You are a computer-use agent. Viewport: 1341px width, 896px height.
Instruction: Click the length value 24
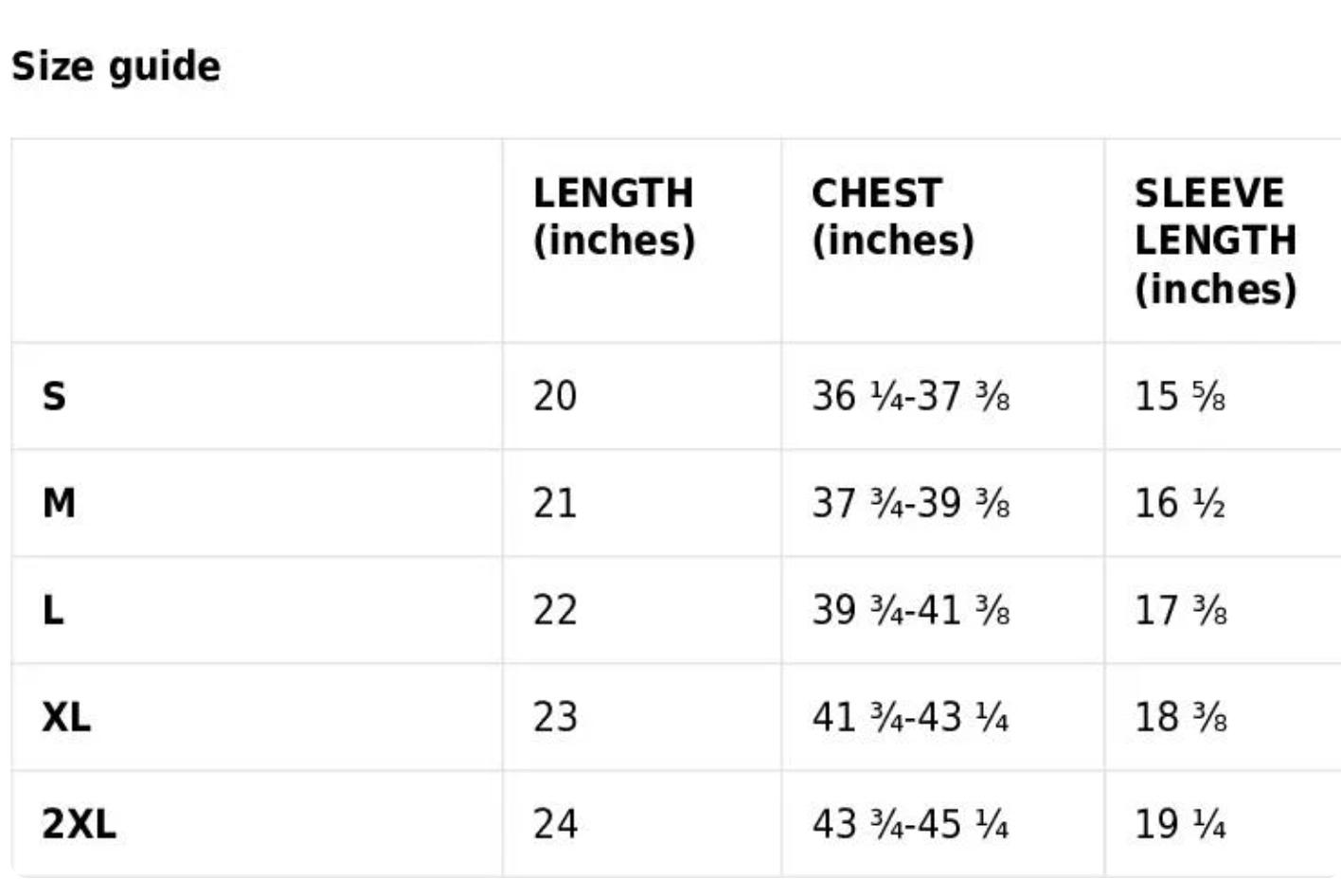(x=554, y=824)
